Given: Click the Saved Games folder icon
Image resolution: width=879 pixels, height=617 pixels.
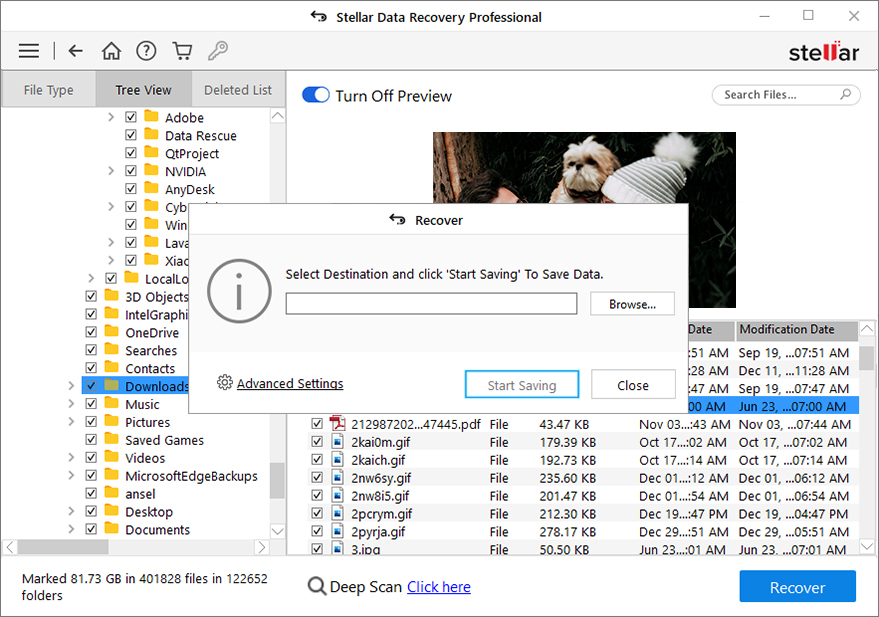Looking at the screenshot, I should click(112, 439).
